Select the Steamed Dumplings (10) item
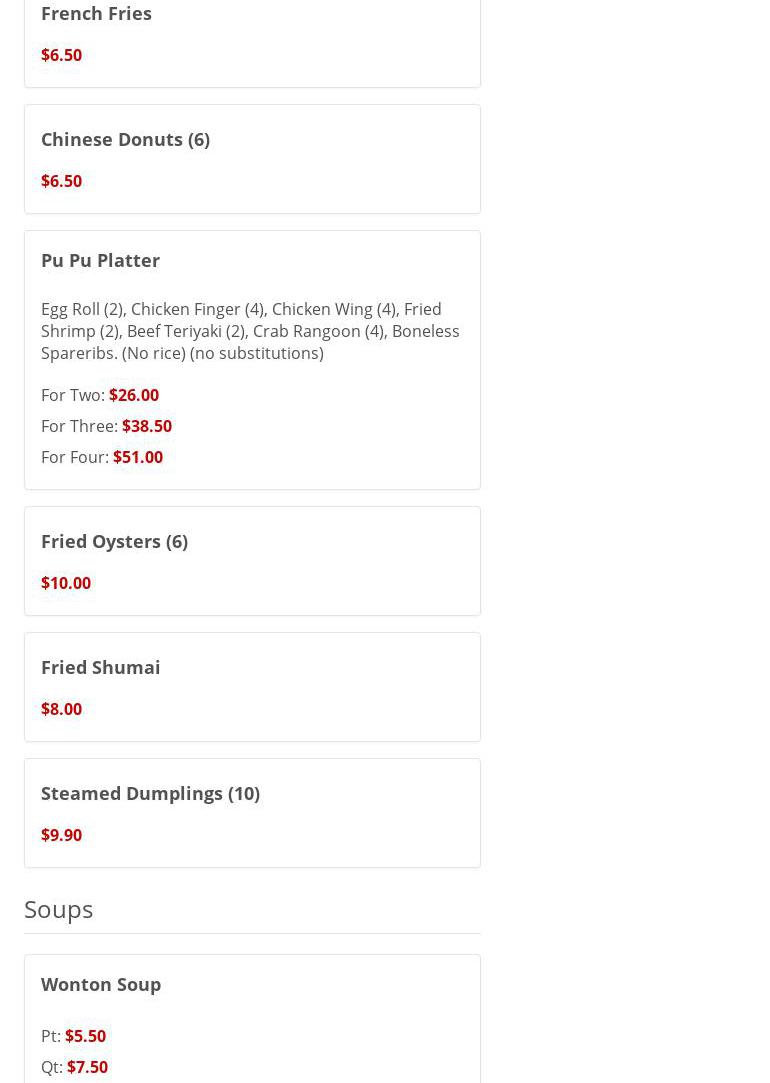The image size is (770, 1083). click(x=150, y=793)
